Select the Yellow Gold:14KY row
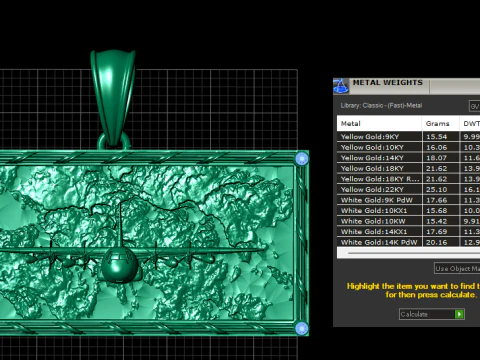The height and width of the screenshot is (360, 480). 409,158
